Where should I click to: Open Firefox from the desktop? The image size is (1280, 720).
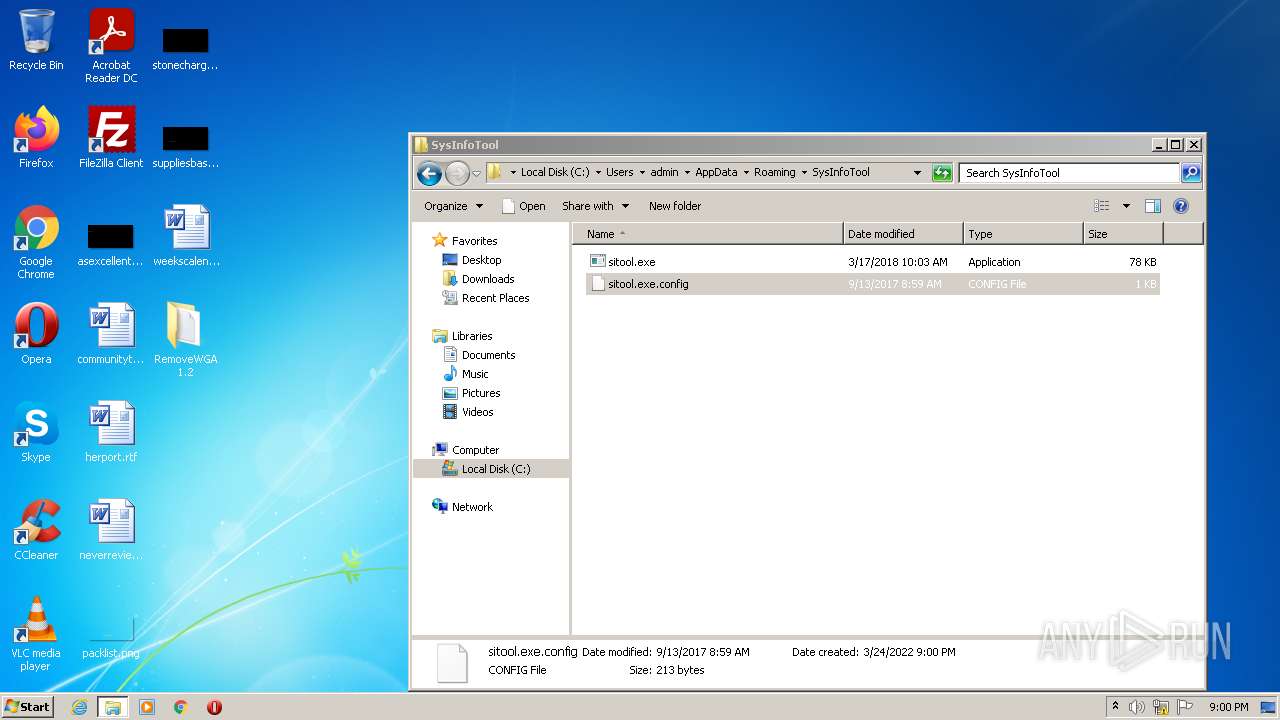36,138
